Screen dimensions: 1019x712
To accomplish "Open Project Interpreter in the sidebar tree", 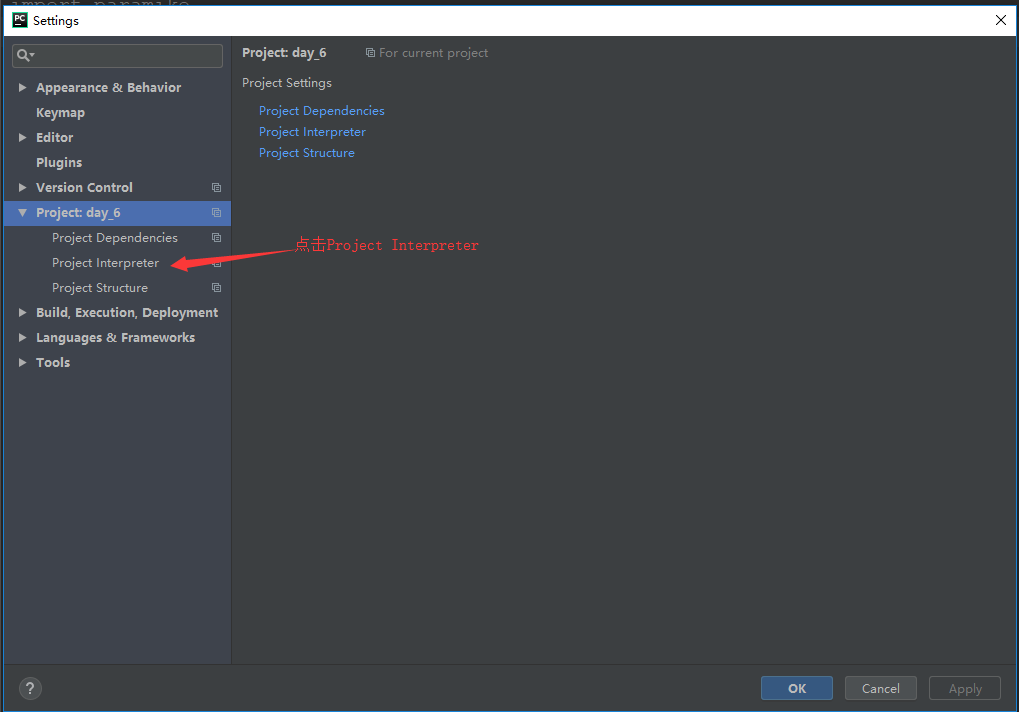I will tap(105, 263).
